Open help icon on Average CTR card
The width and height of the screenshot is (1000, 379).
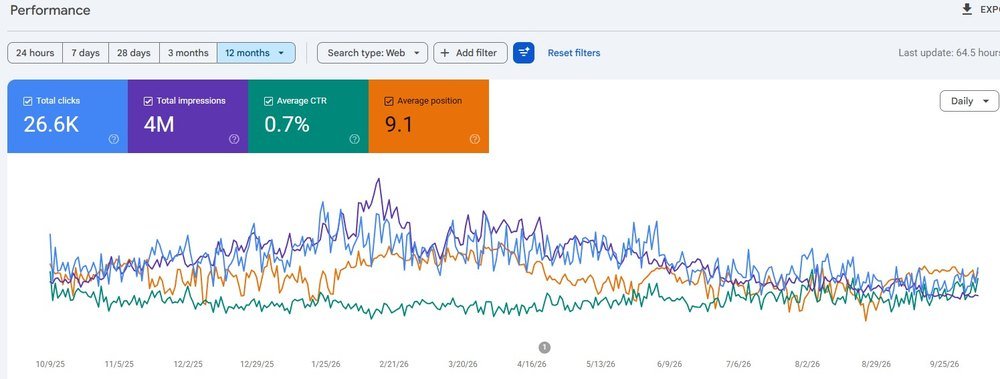[355, 139]
